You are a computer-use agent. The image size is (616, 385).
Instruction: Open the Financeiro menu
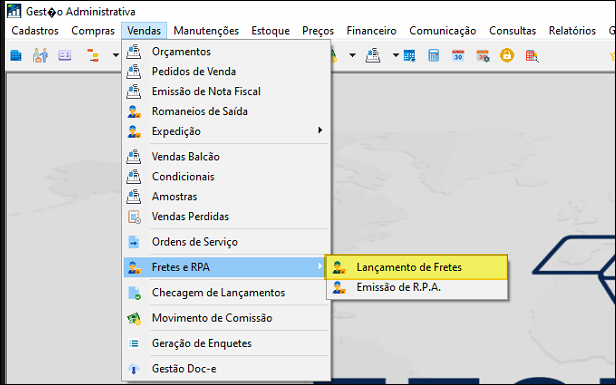pos(371,31)
